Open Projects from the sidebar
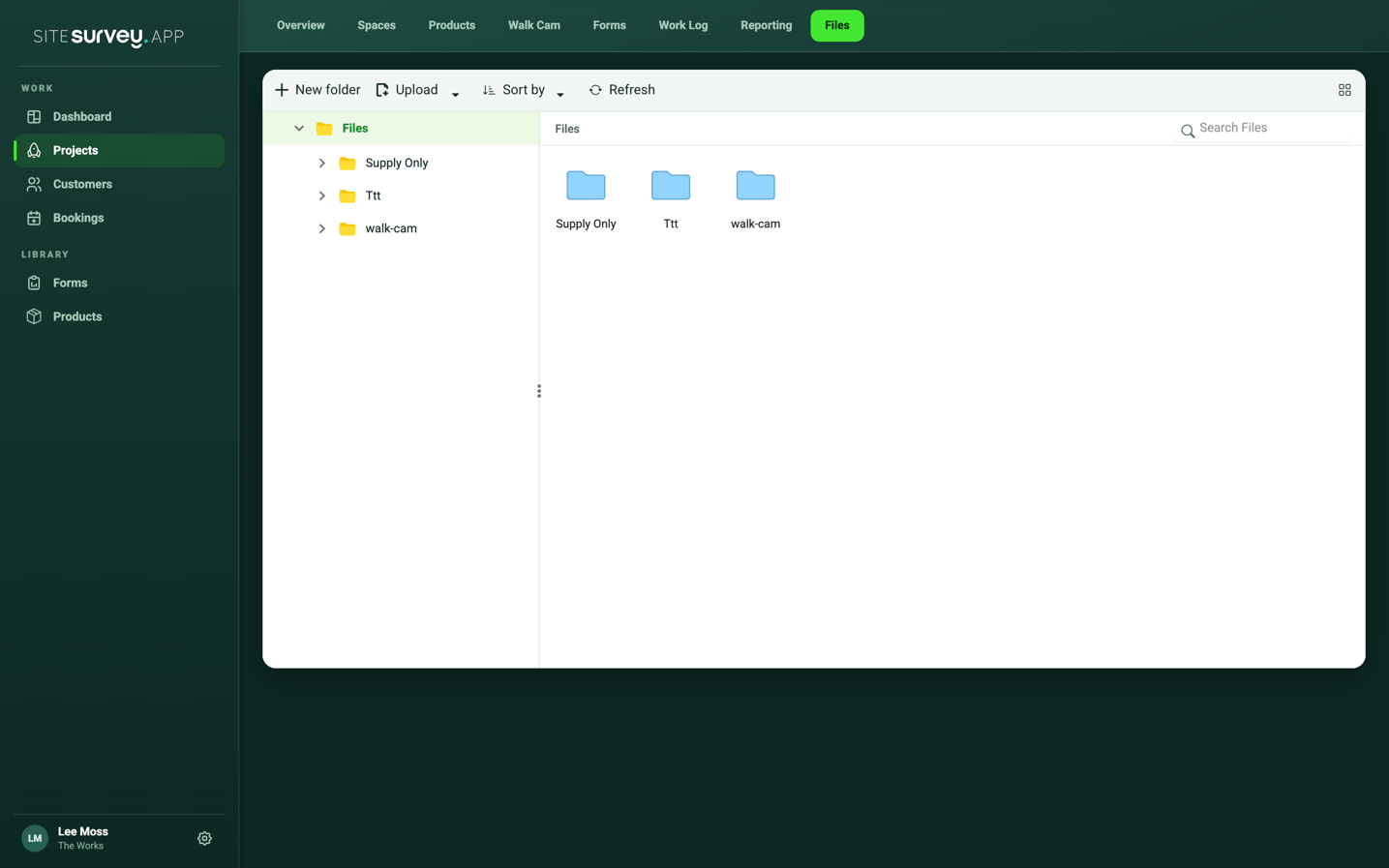 (119, 151)
